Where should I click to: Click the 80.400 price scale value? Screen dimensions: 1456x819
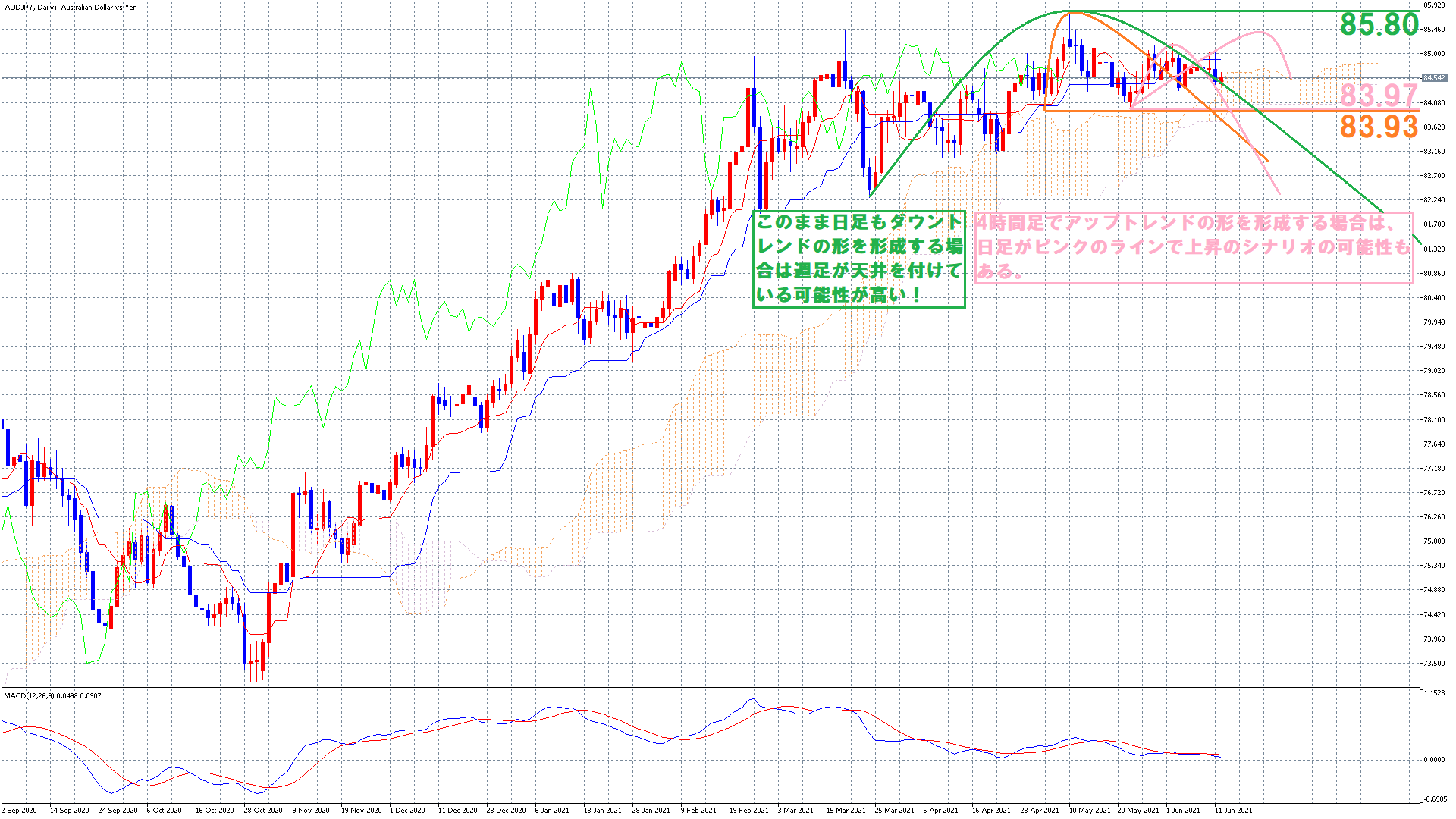point(1434,297)
